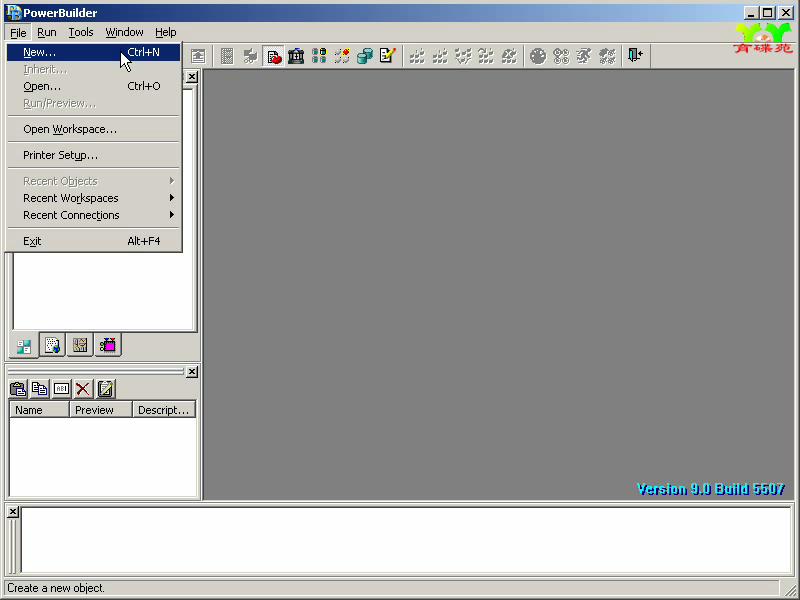The image size is (800, 600).
Task: Click the Clip window red X delete icon
Action: [x=83, y=389]
